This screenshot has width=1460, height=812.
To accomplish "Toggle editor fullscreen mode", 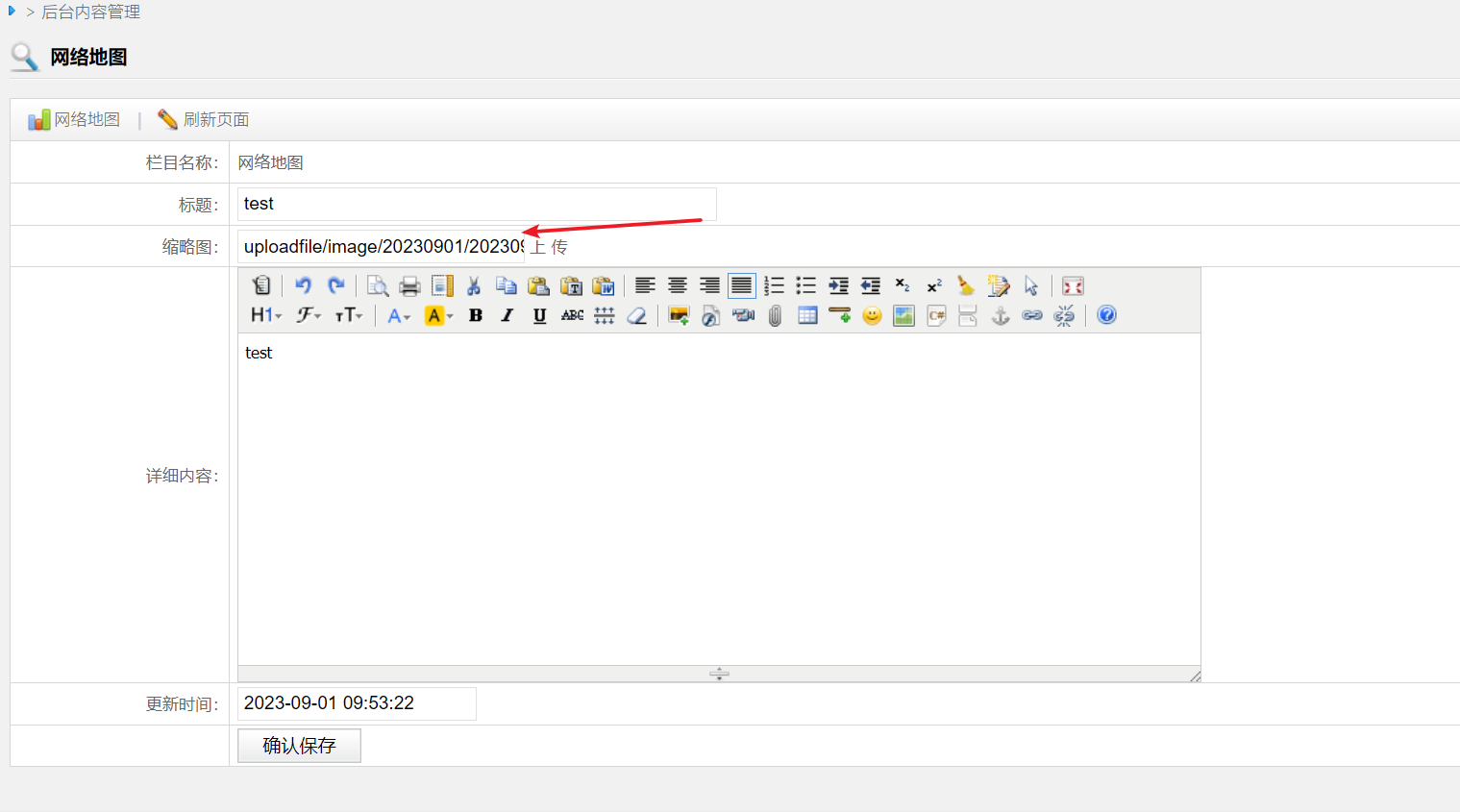I will pos(1073,285).
